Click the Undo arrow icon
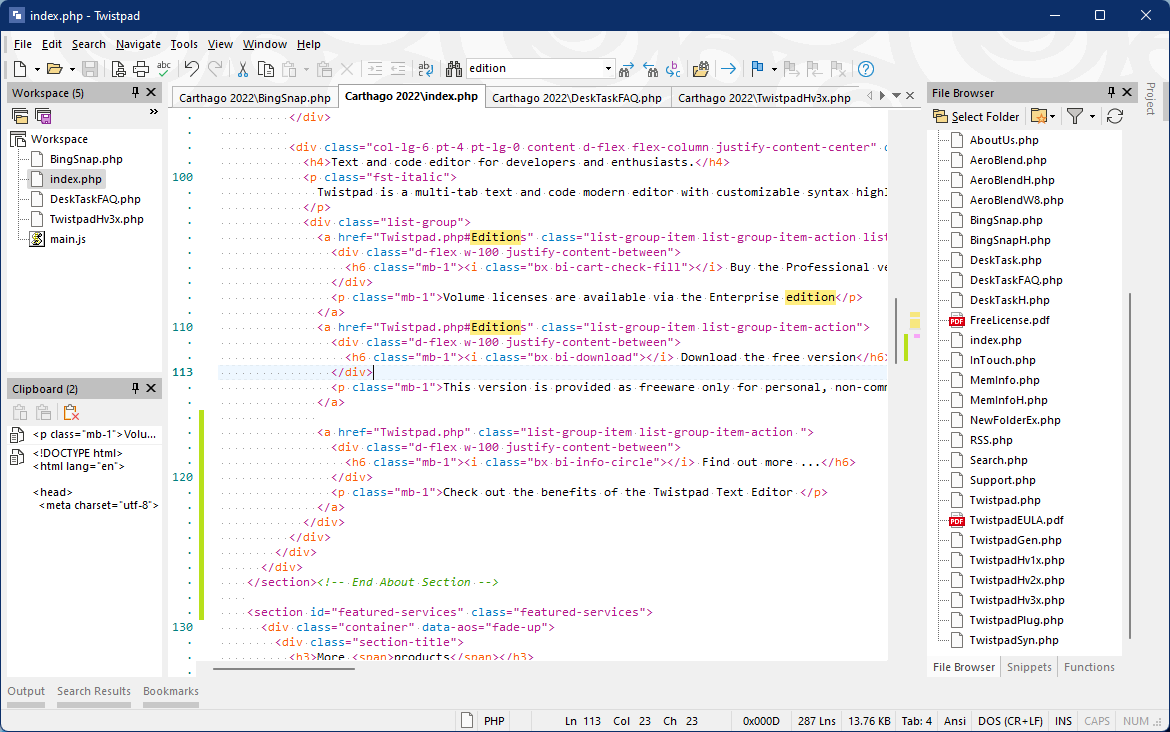This screenshot has height=732, width=1170. point(191,69)
